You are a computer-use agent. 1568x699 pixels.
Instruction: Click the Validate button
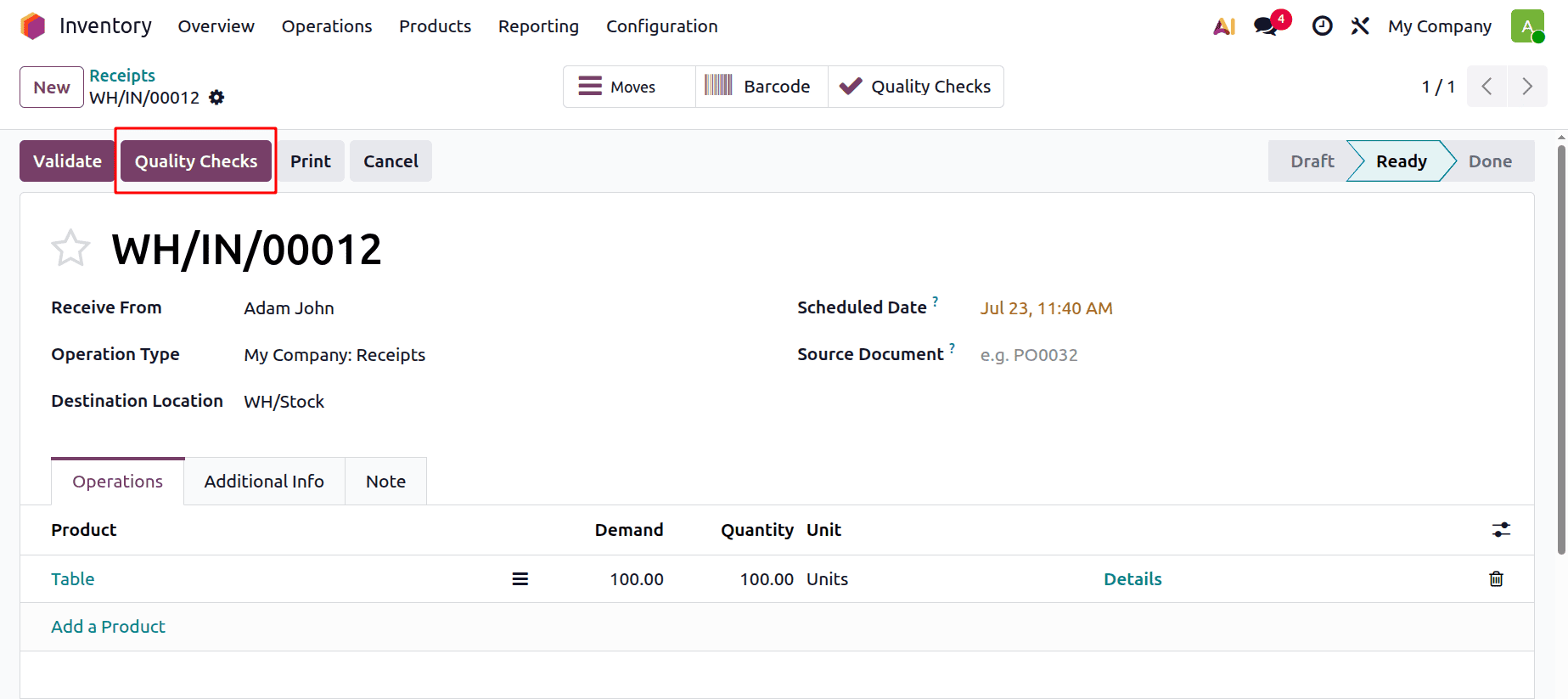tap(67, 161)
